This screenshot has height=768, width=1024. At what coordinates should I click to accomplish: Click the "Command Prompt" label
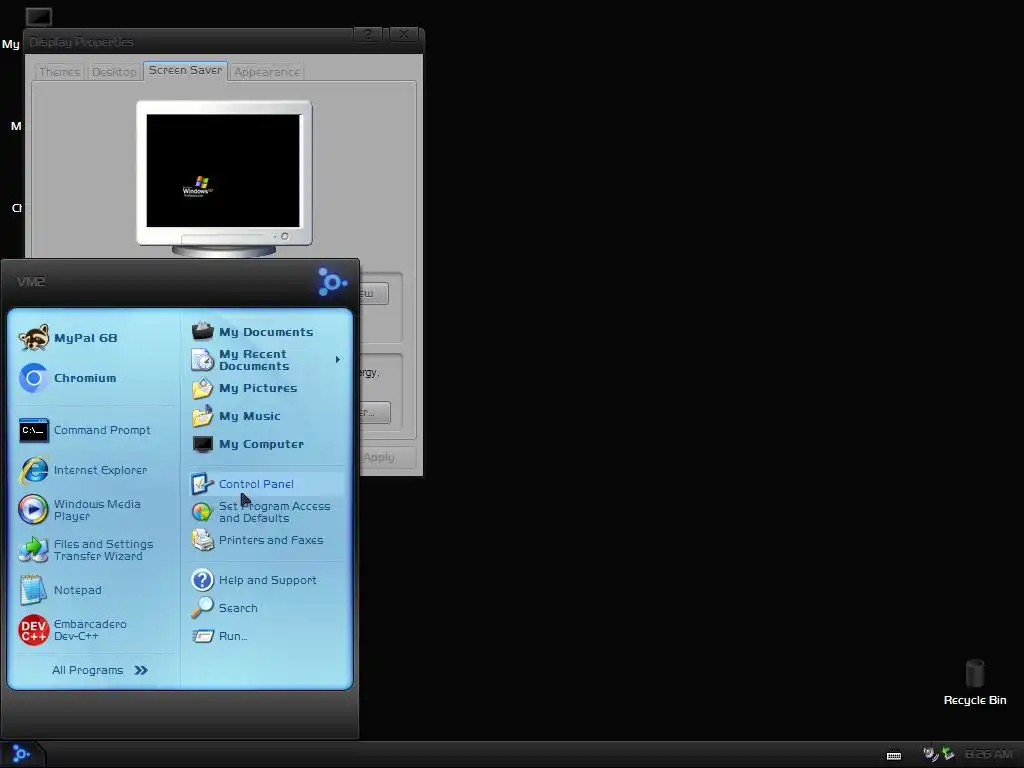[x=103, y=430]
